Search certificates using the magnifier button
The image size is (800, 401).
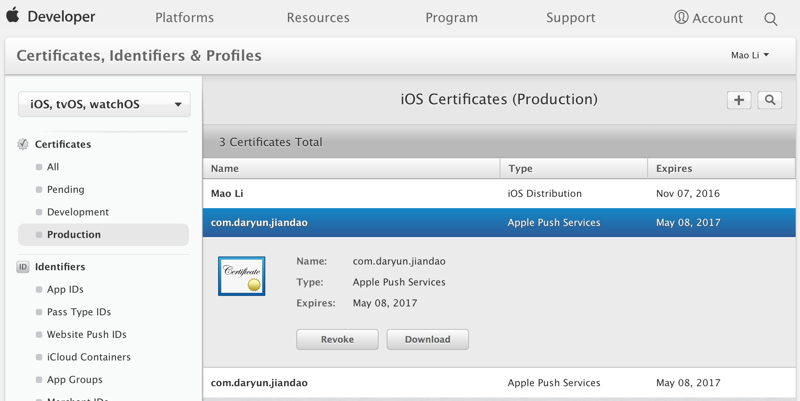(770, 100)
